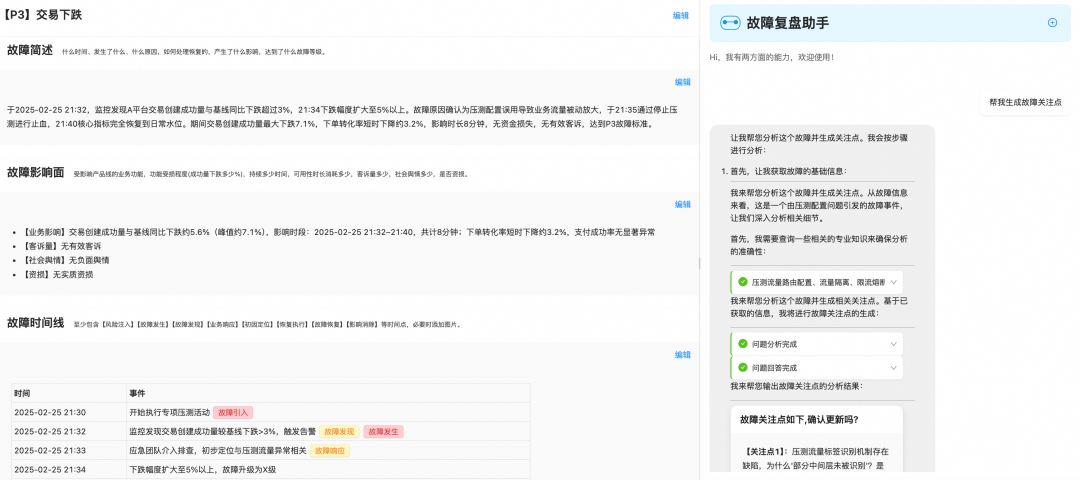1080x480 pixels.
Task: Click the divider handle between the two panels
Action: (700, 263)
